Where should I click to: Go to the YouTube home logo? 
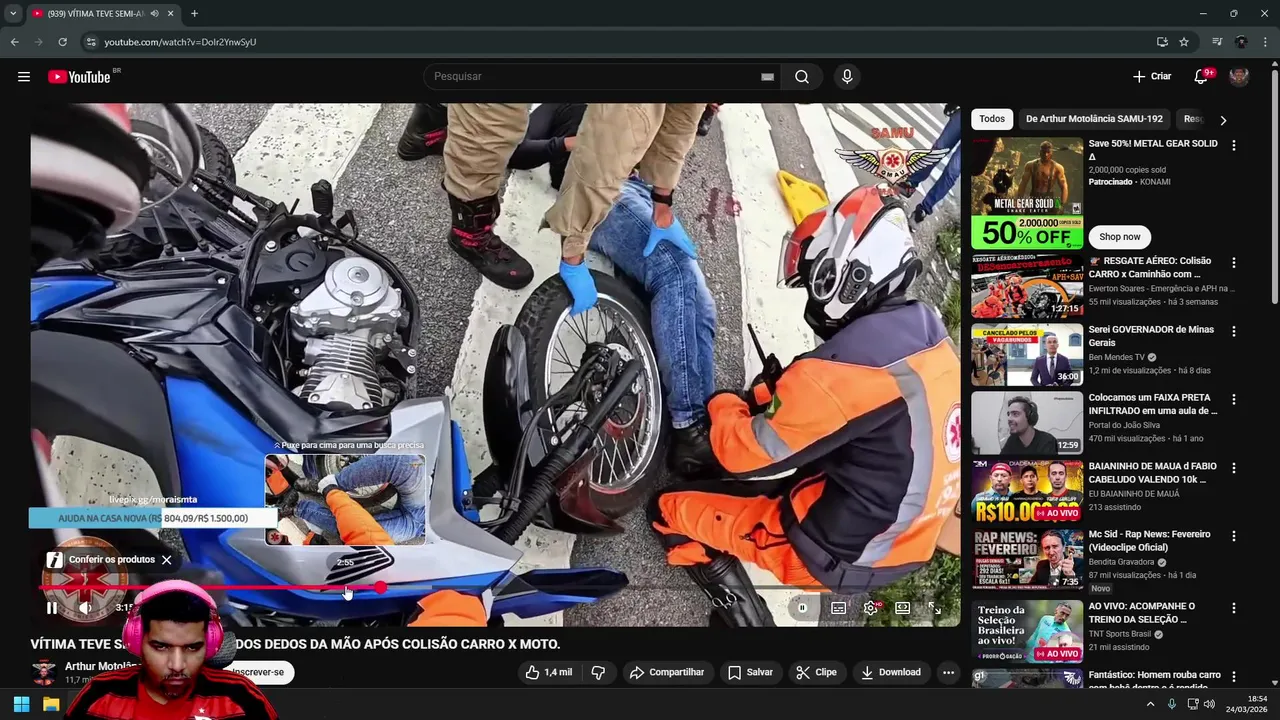tap(80, 77)
